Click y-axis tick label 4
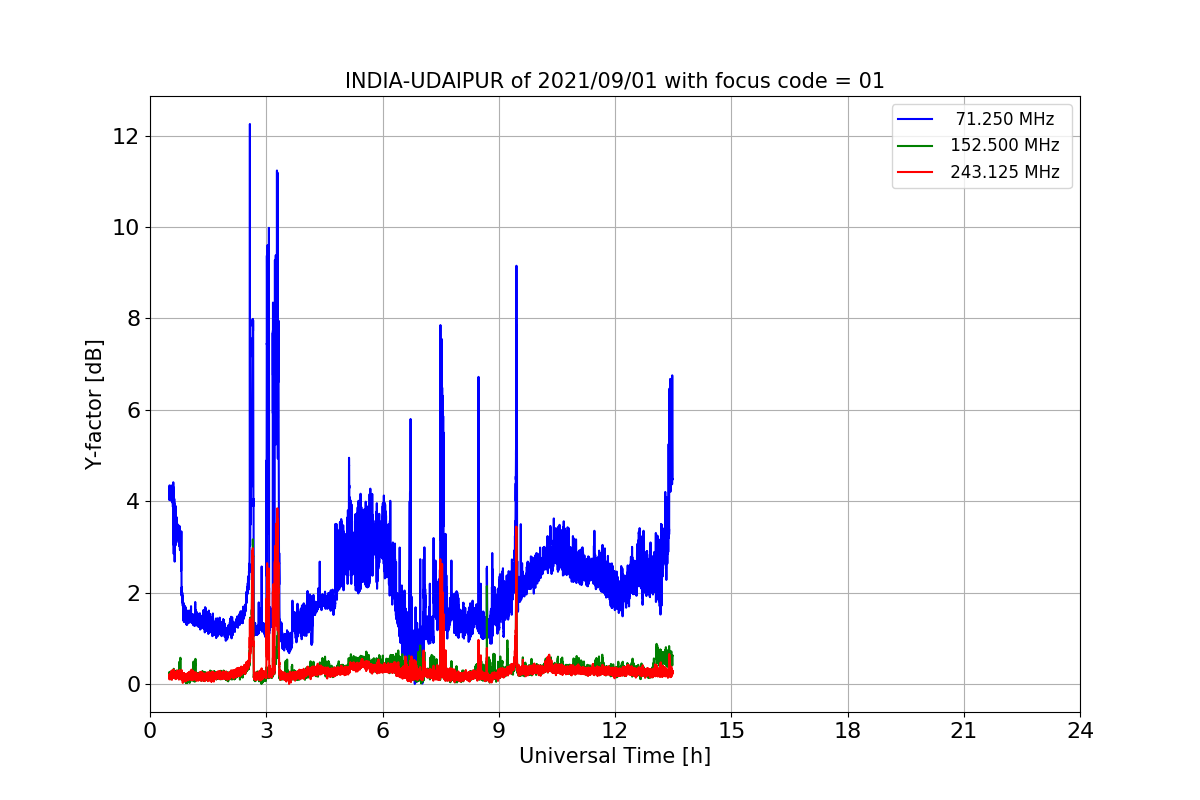This screenshot has width=1200, height=800. tap(132, 502)
